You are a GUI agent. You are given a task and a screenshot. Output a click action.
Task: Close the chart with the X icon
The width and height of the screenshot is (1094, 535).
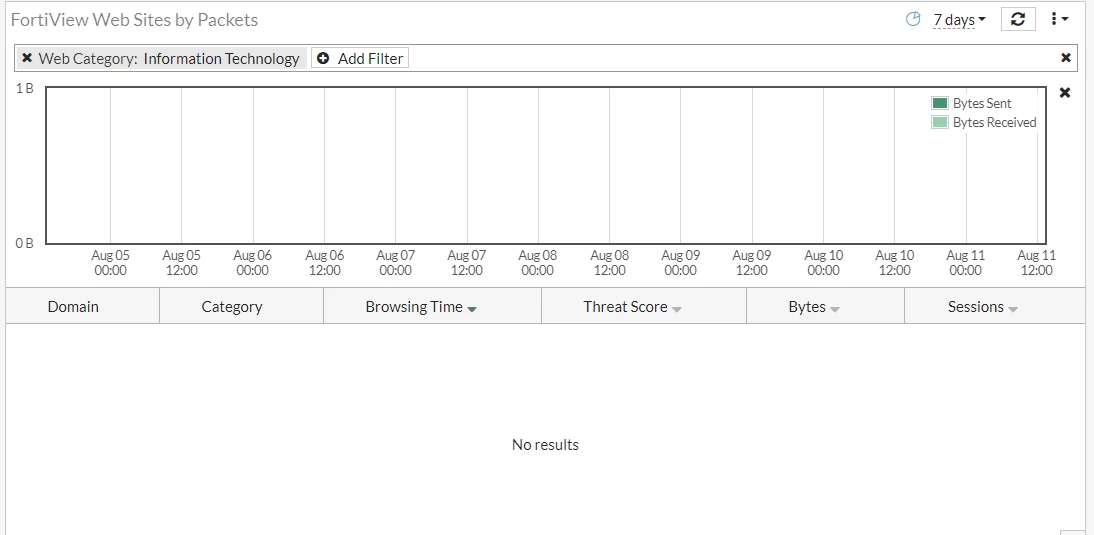[x=1065, y=93]
